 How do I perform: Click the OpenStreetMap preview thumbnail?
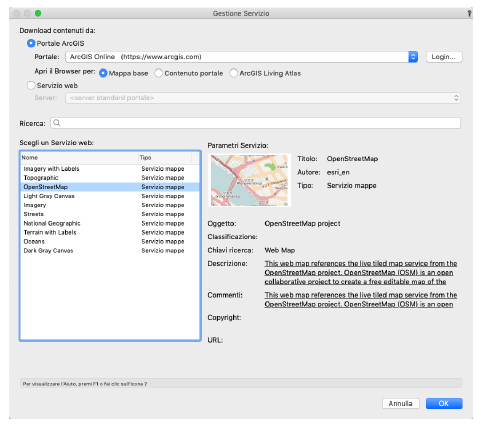point(249,180)
